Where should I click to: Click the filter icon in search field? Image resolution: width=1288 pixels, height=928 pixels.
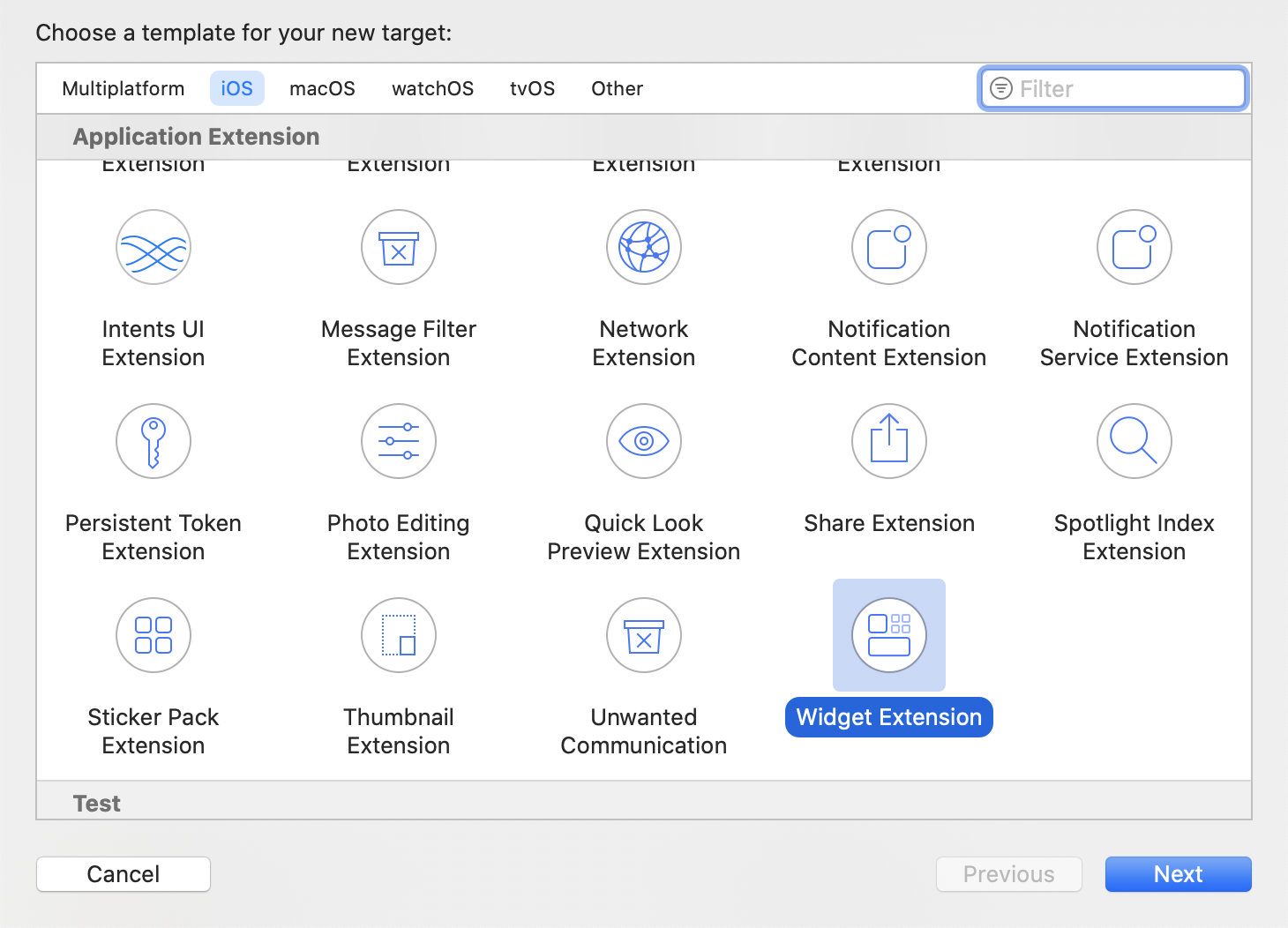tap(1001, 88)
